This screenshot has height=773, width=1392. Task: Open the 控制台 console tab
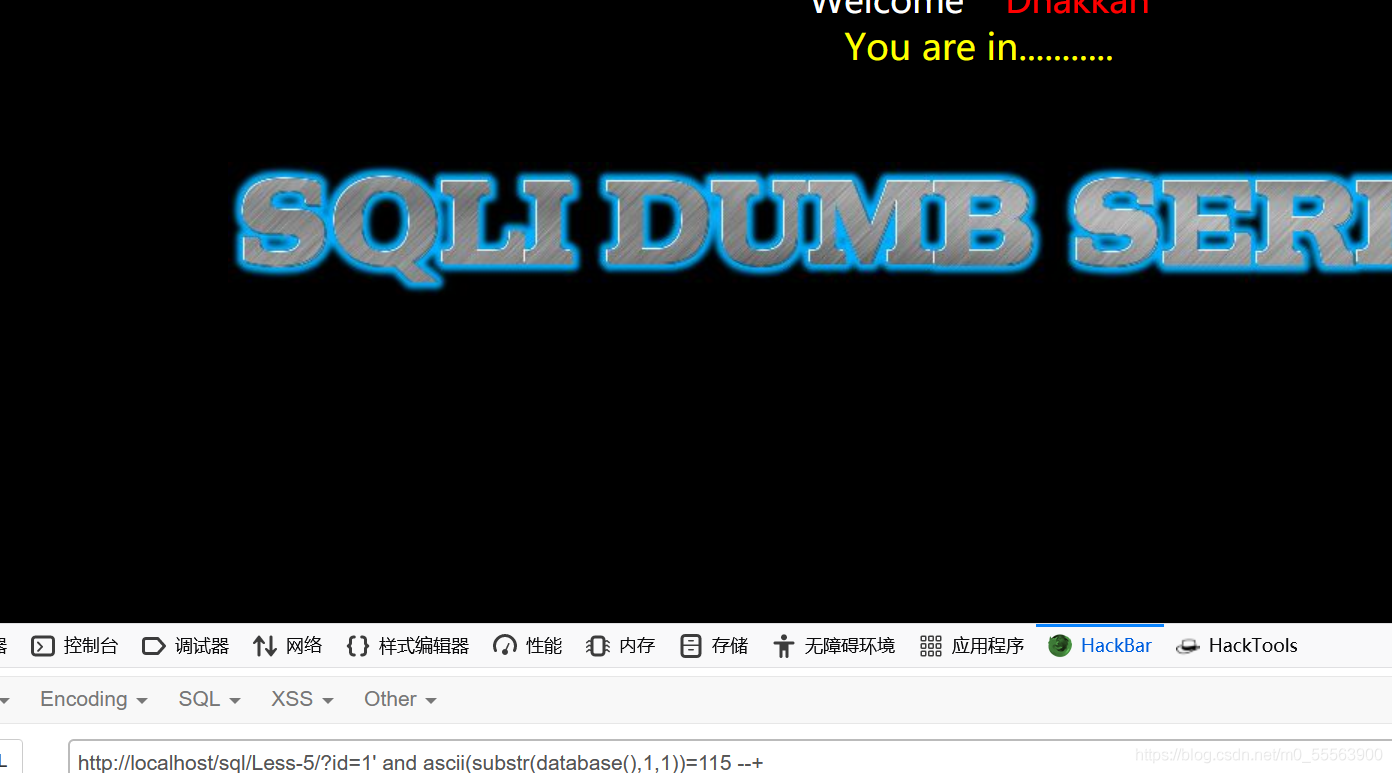[75, 646]
